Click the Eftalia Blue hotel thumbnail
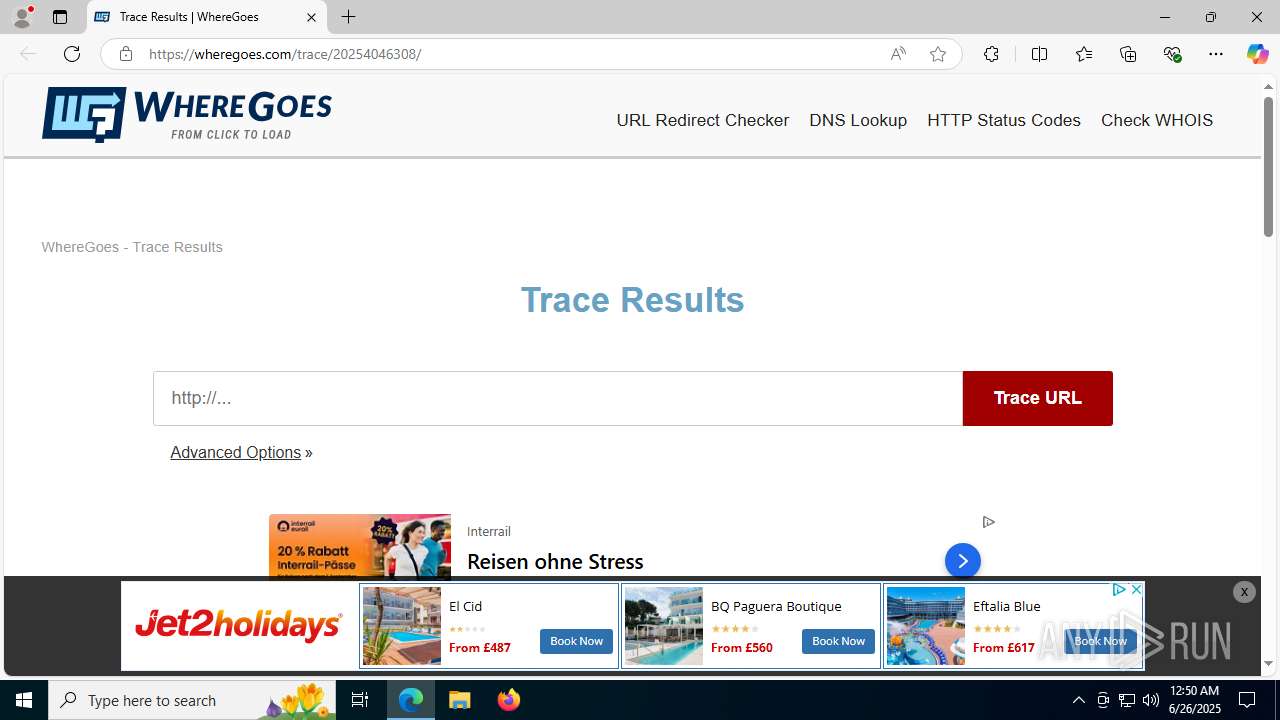 tap(926, 626)
